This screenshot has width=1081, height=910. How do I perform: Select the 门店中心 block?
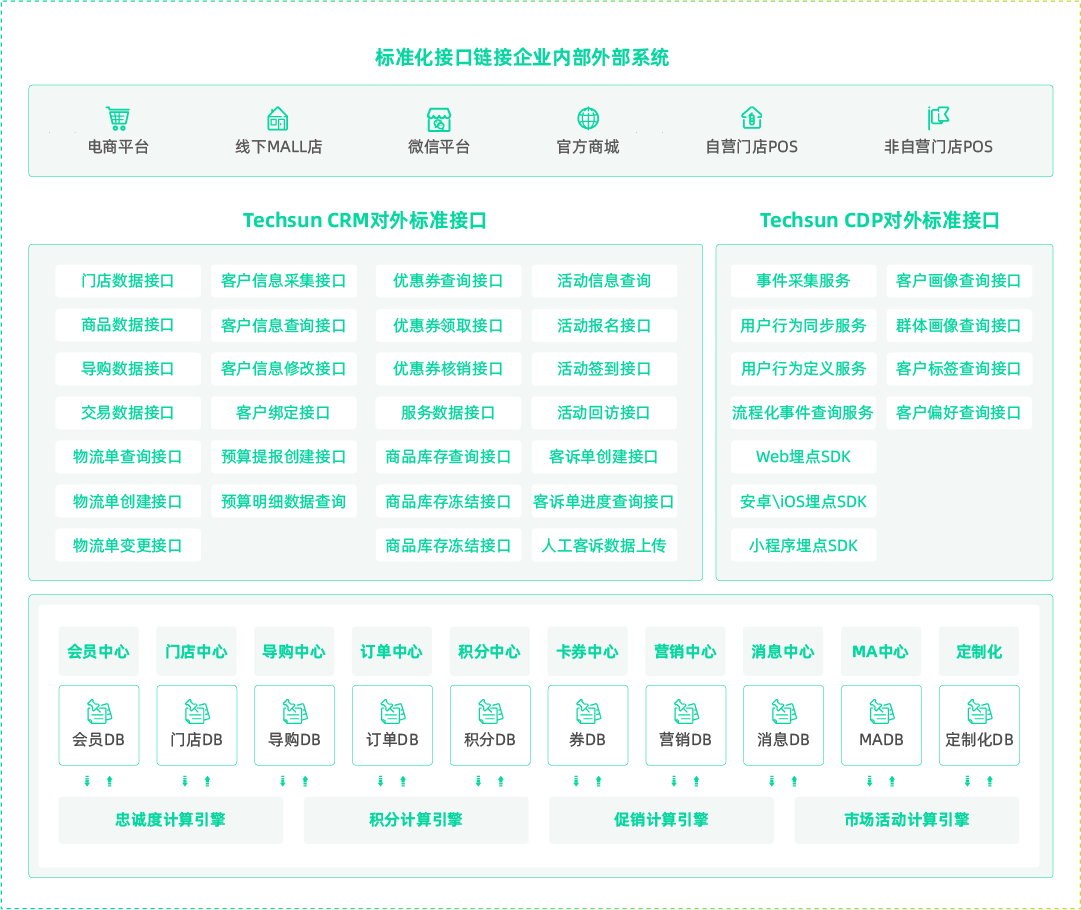pos(196,651)
